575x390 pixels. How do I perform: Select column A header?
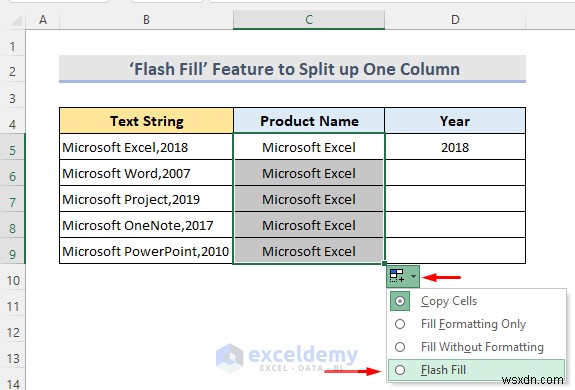pos(43,19)
